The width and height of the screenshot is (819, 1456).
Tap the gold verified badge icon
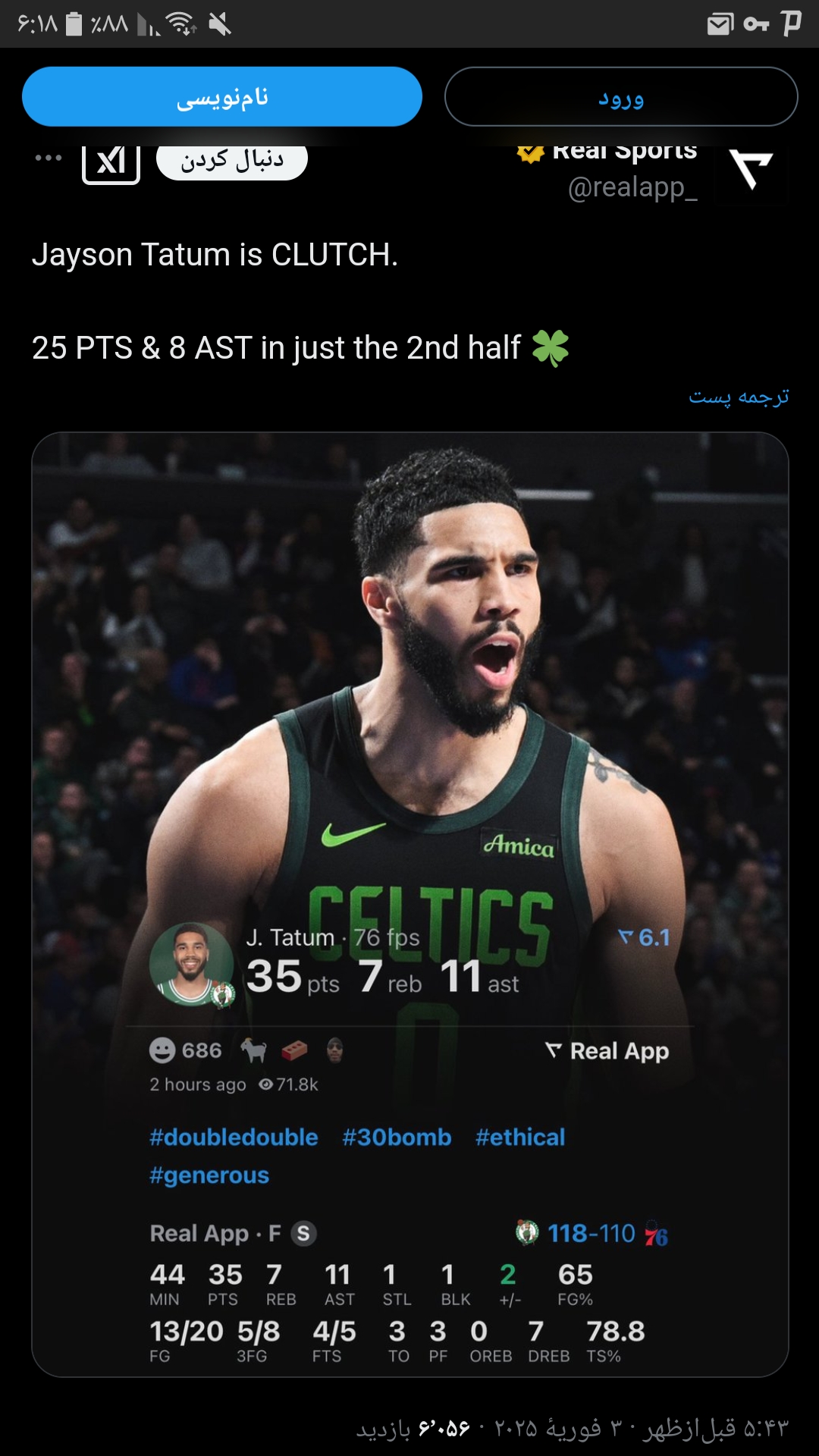(531, 152)
